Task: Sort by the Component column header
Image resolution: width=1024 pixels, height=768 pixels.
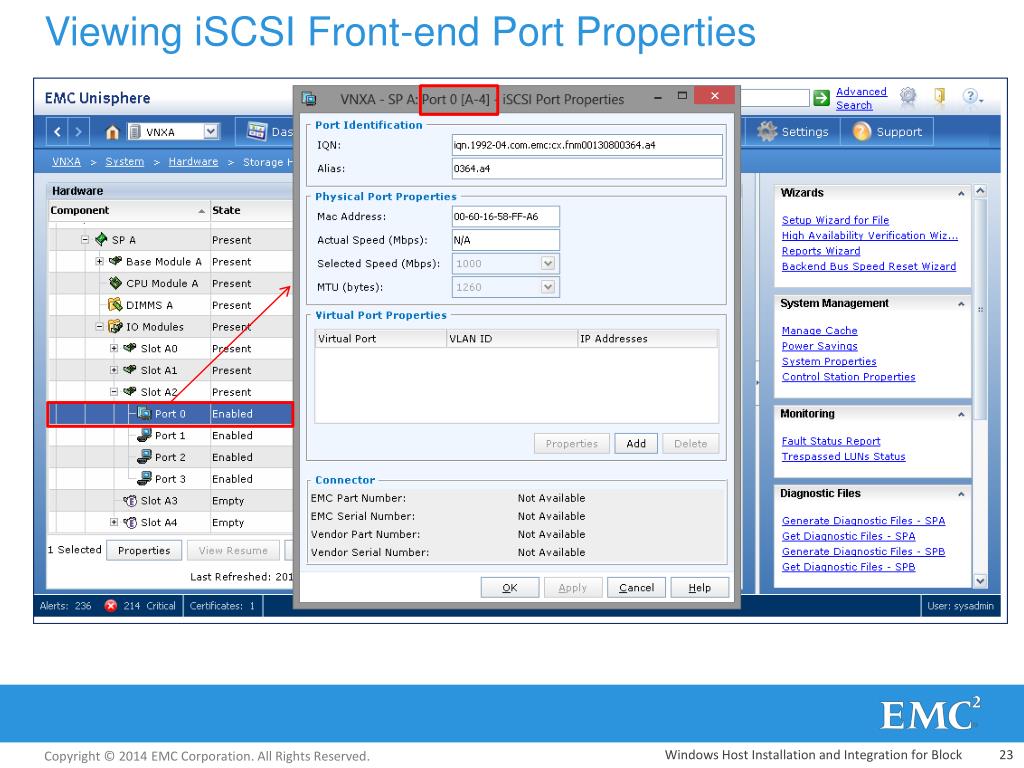Action: [x=129, y=210]
